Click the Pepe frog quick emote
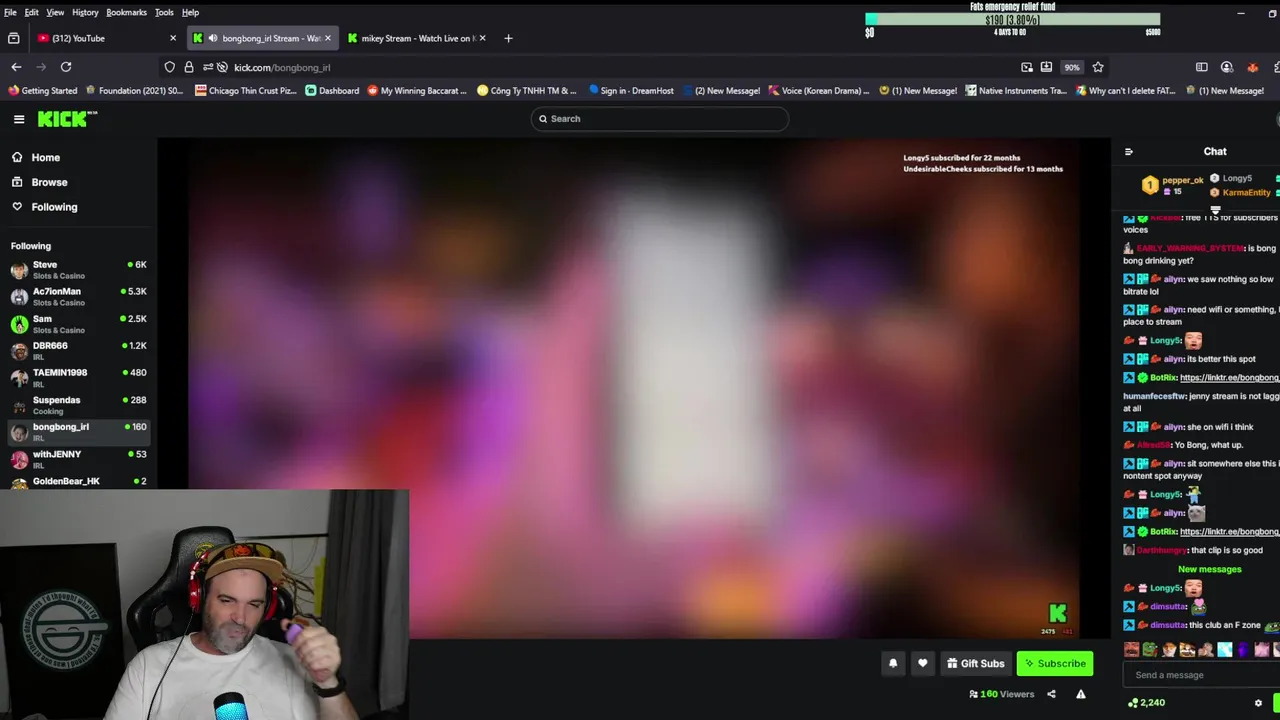The image size is (1280, 720). [1150, 650]
